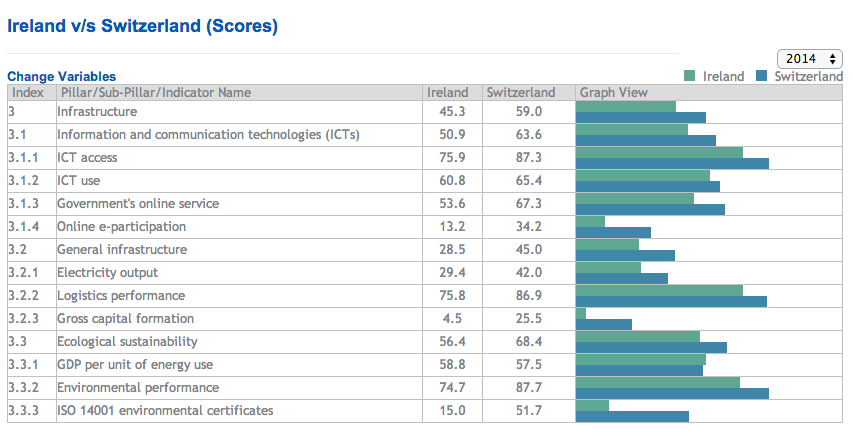Click the Ireland green legend swatch
853x433 pixels.
tap(689, 76)
